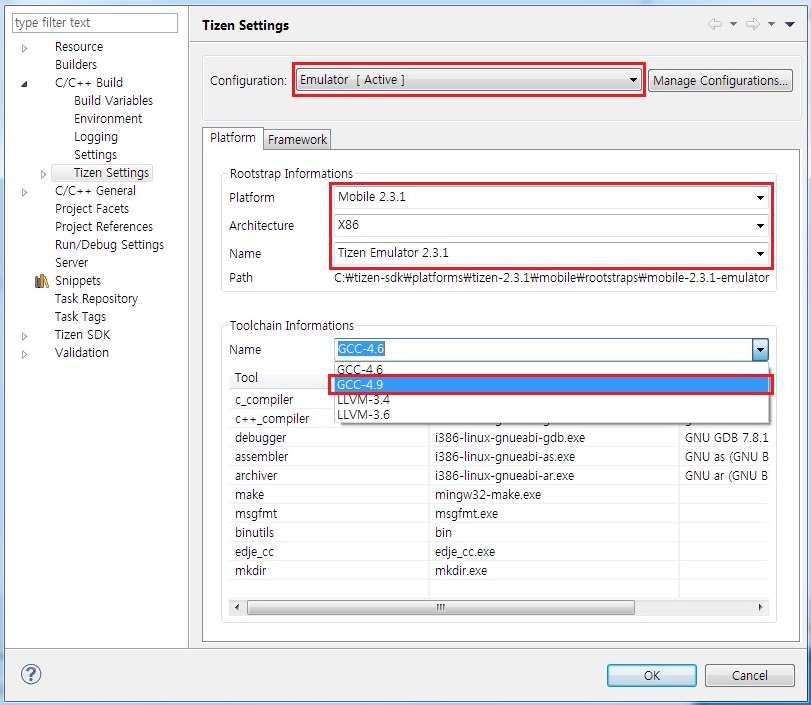Click the horizontal scrollbar thumb
Image resolution: width=811 pixels, height=705 pixels.
pos(441,607)
